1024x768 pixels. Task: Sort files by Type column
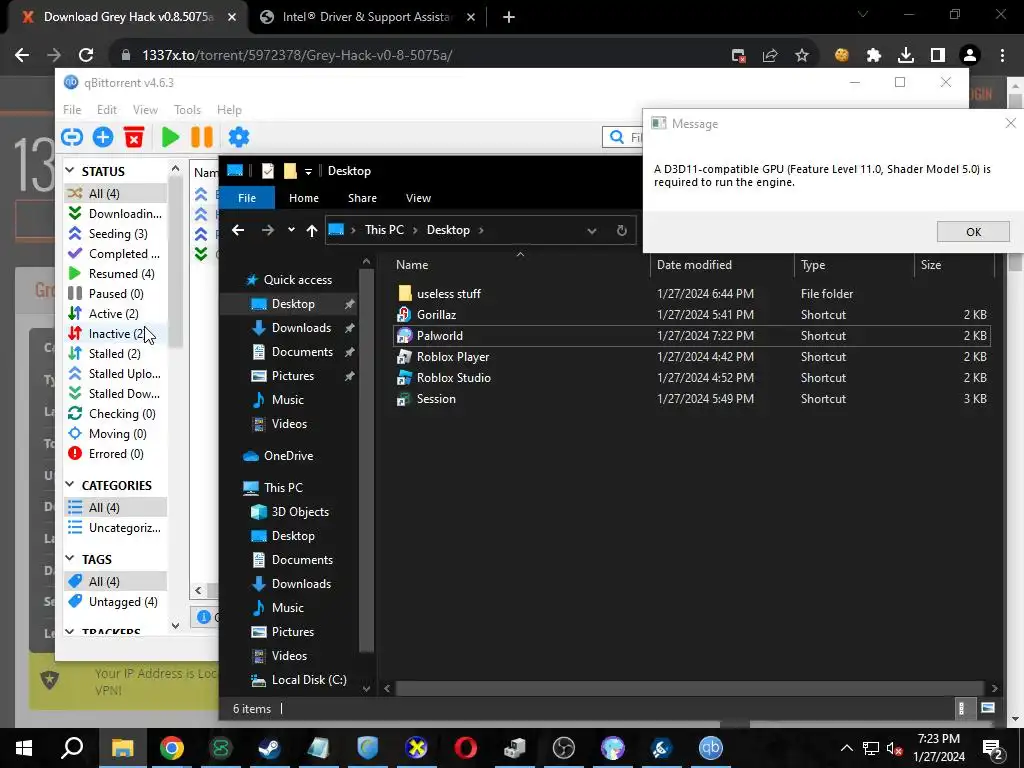(x=854, y=264)
